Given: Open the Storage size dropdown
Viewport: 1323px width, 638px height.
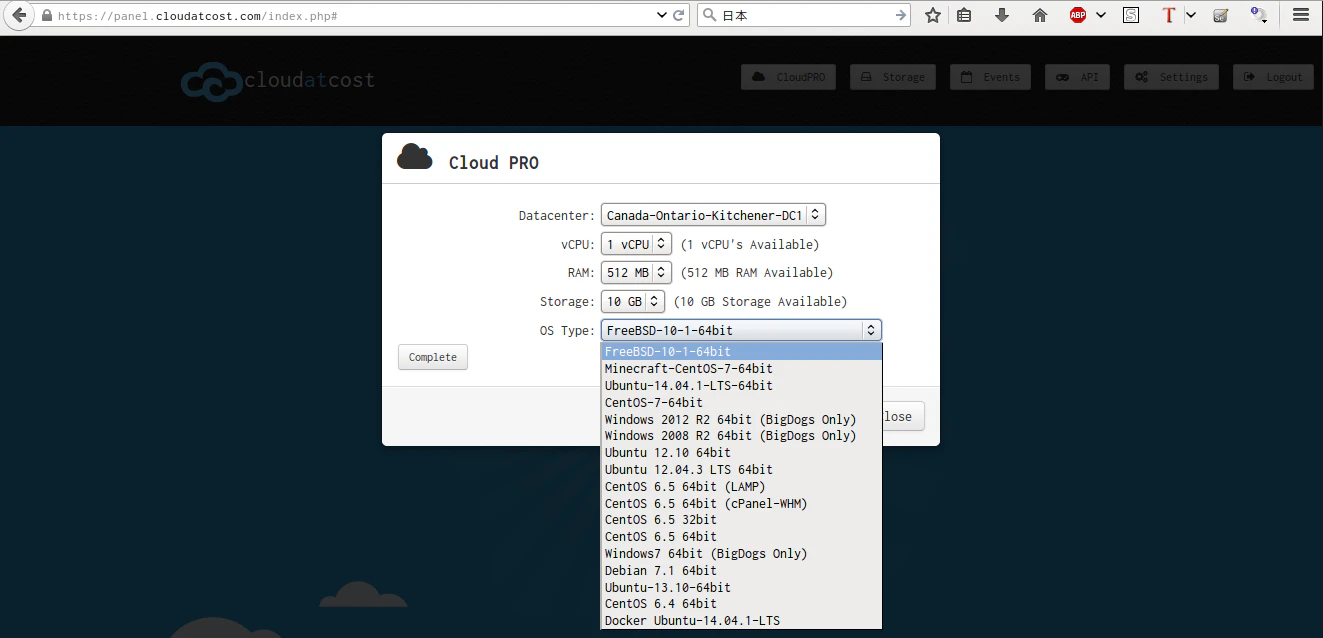Looking at the screenshot, I should click(x=632, y=301).
